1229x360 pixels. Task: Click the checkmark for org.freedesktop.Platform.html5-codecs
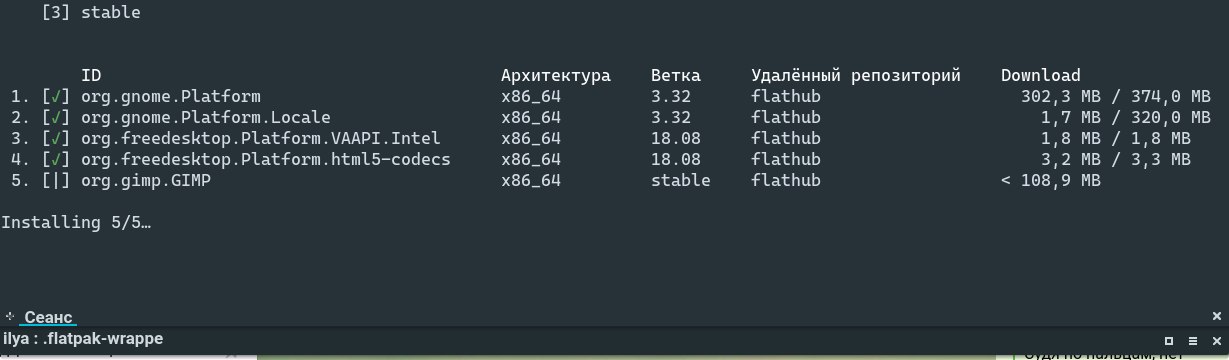coord(56,160)
